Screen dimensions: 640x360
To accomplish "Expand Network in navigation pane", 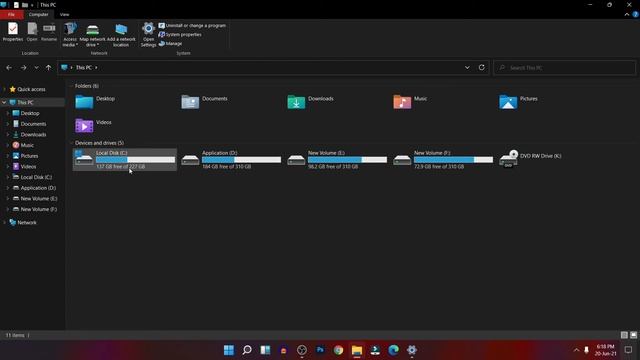I will (4, 222).
